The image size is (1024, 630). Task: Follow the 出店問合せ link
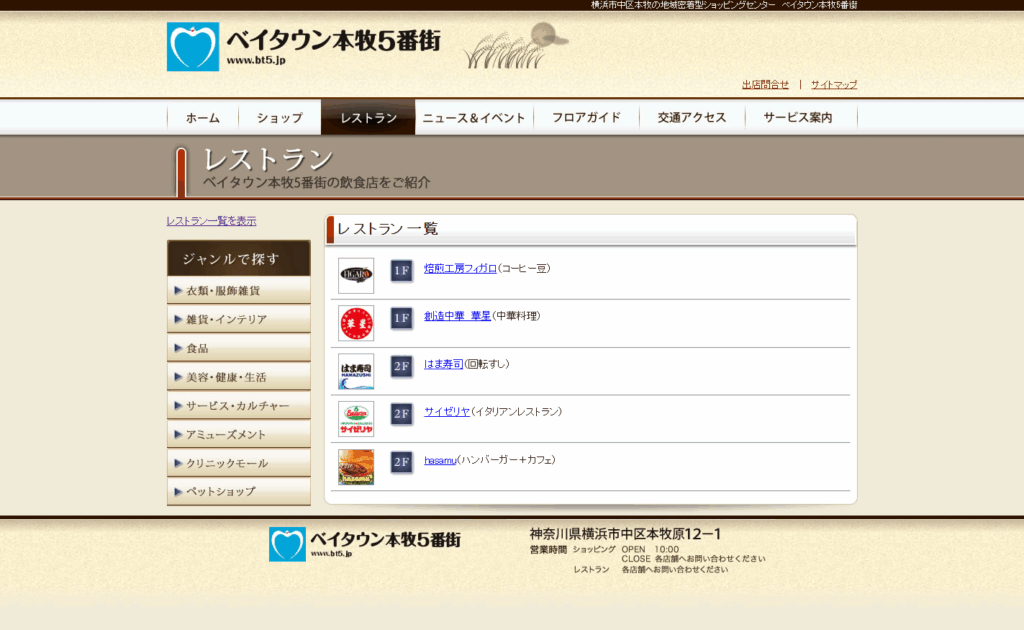coord(765,85)
